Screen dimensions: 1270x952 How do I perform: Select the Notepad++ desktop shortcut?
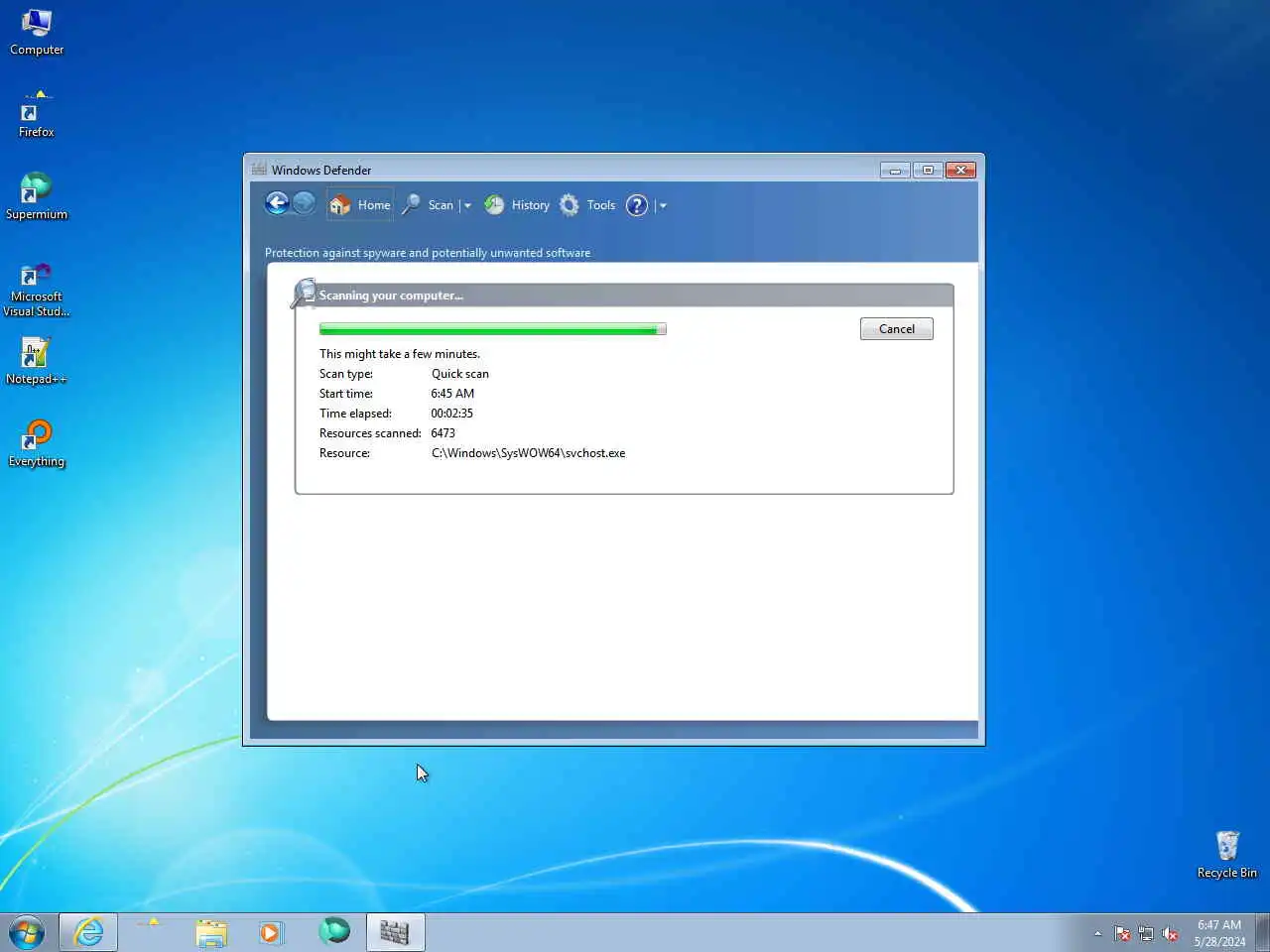pyautogui.click(x=37, y=361)
